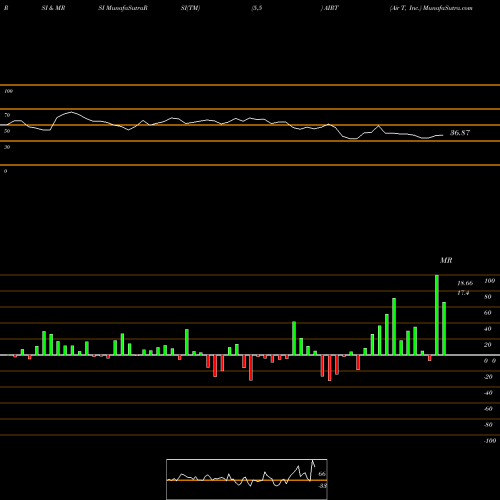Click the MR axis label 80
The height and width of the screenshot is (500, 500).
click(488, 297)
